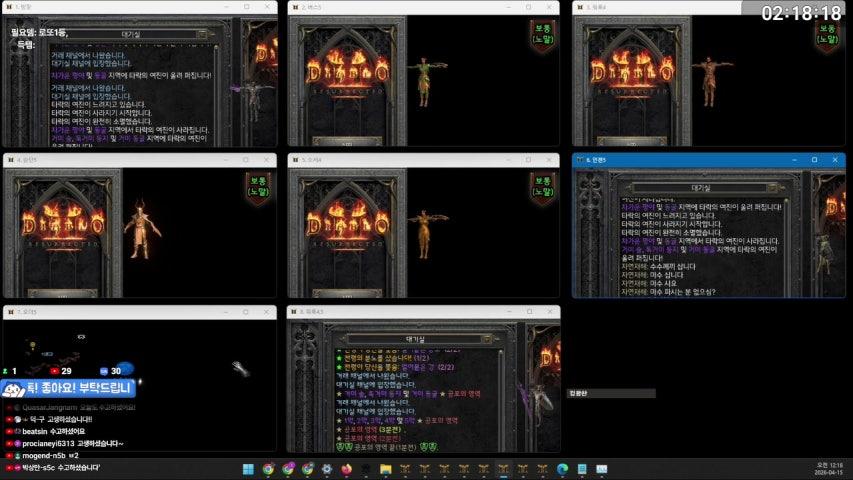Viewport: 853px width, 480px height.
Task: Click the character figure in window 8 lobby
Action: click(536, 400)
